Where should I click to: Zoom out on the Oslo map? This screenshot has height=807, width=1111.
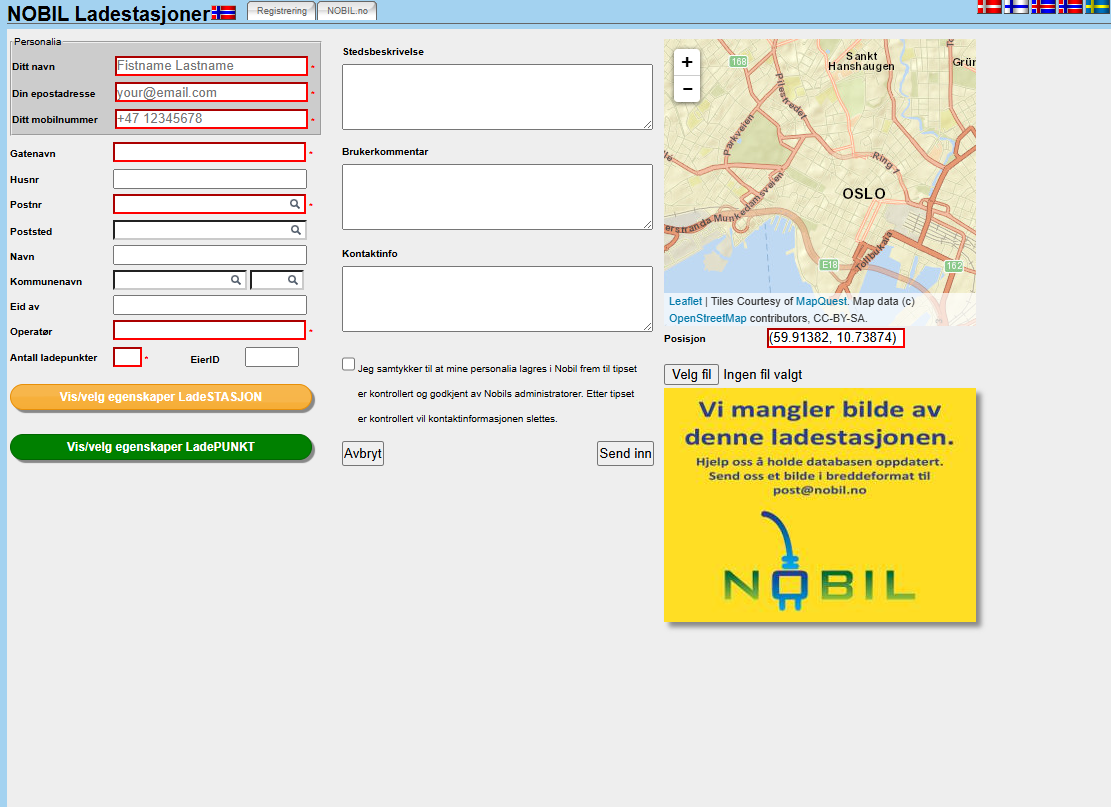pyautogui.click(x=687, y=89)
